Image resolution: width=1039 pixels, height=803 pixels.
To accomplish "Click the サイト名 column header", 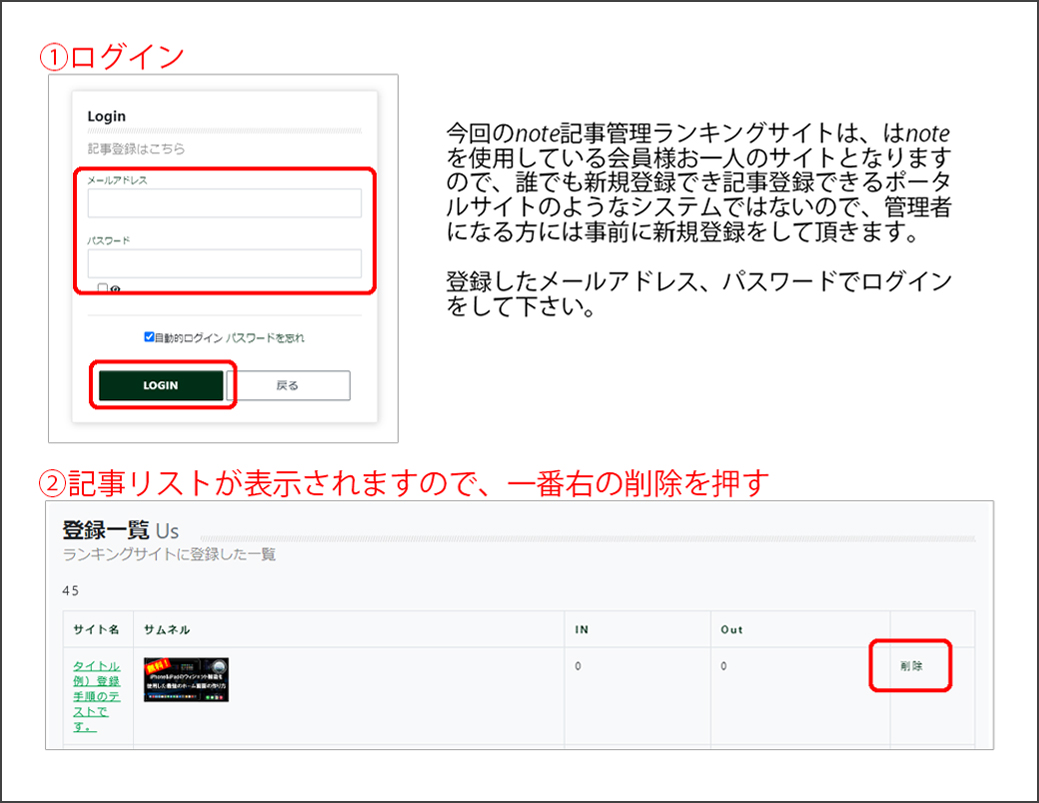I will click(x=96, y=630).
